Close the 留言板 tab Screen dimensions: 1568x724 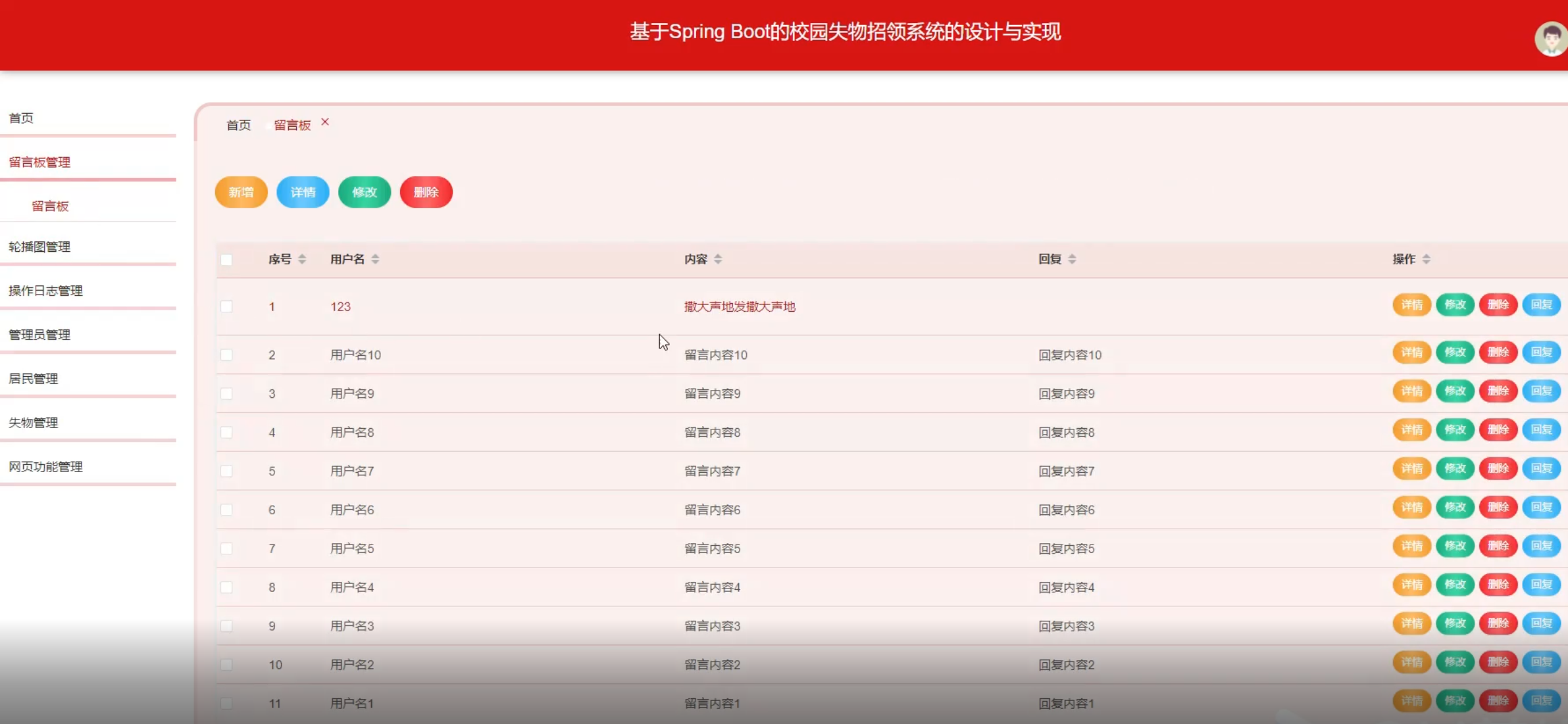point(325,122)
